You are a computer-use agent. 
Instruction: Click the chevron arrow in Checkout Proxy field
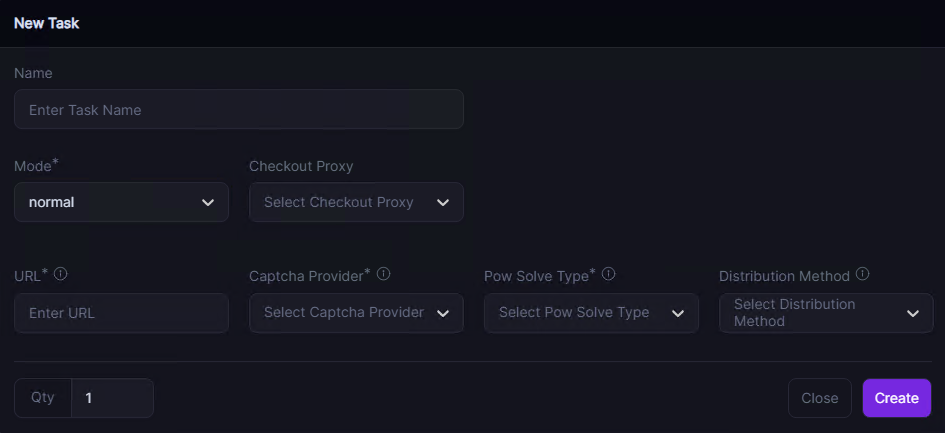pos(443,202)
